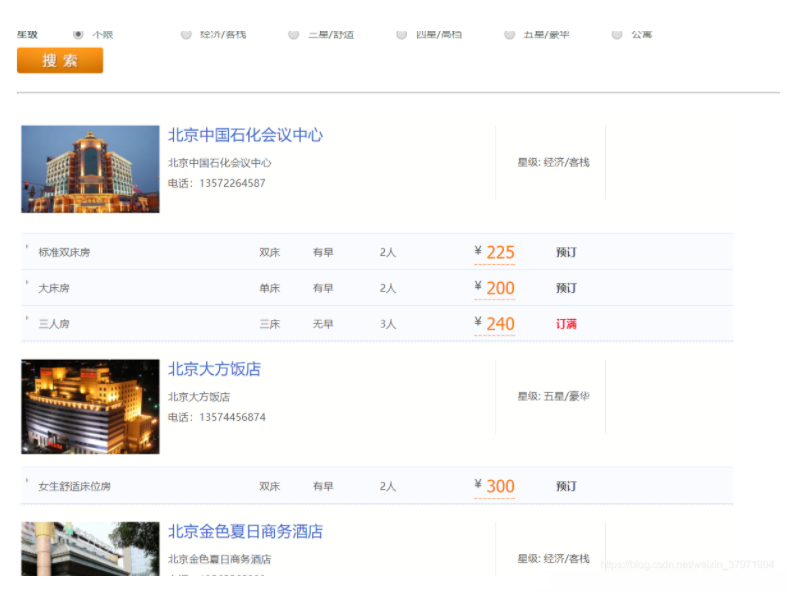Click the ¥240 price

[494, 324]
